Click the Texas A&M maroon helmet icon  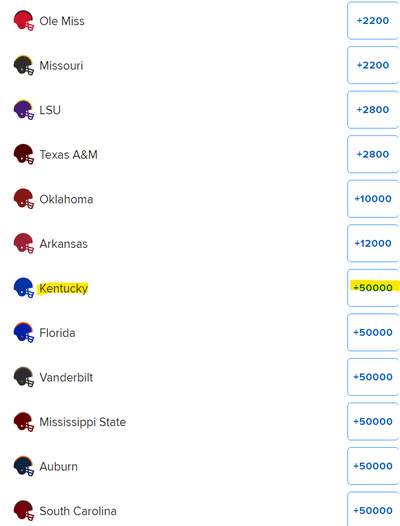coord(23,155)
